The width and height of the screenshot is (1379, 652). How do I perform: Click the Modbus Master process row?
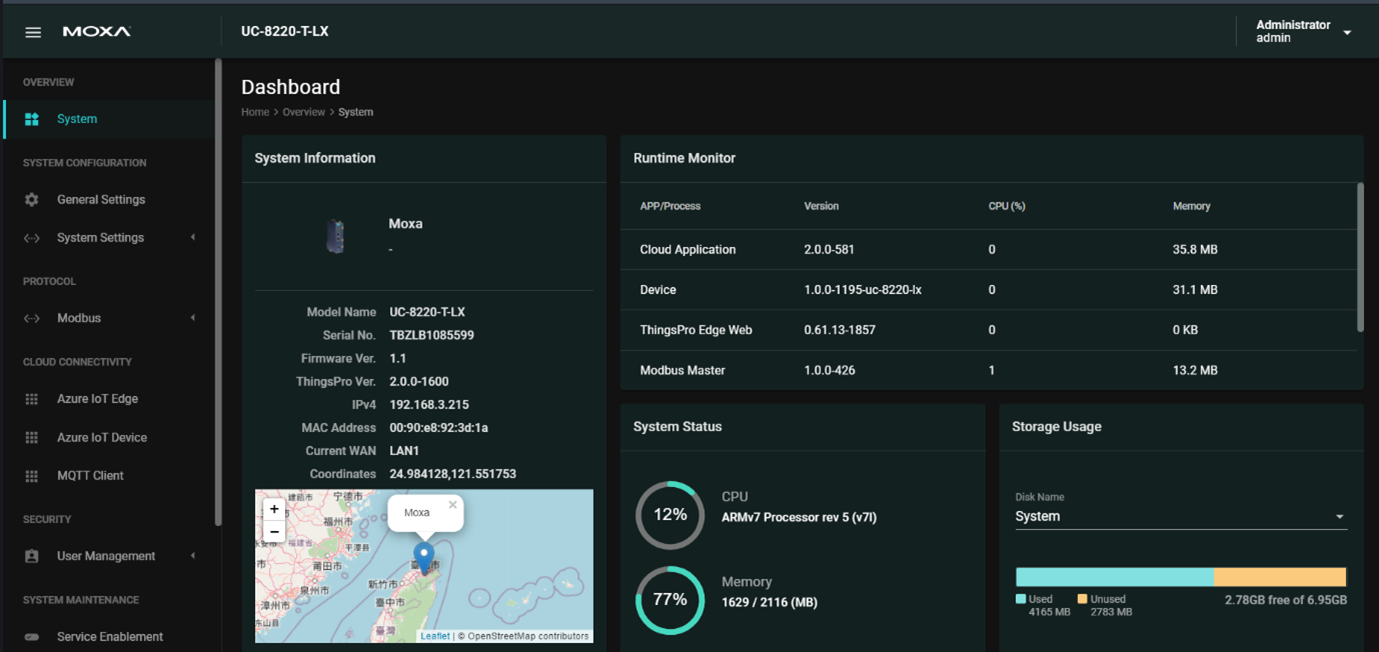(x=990, y=370)
